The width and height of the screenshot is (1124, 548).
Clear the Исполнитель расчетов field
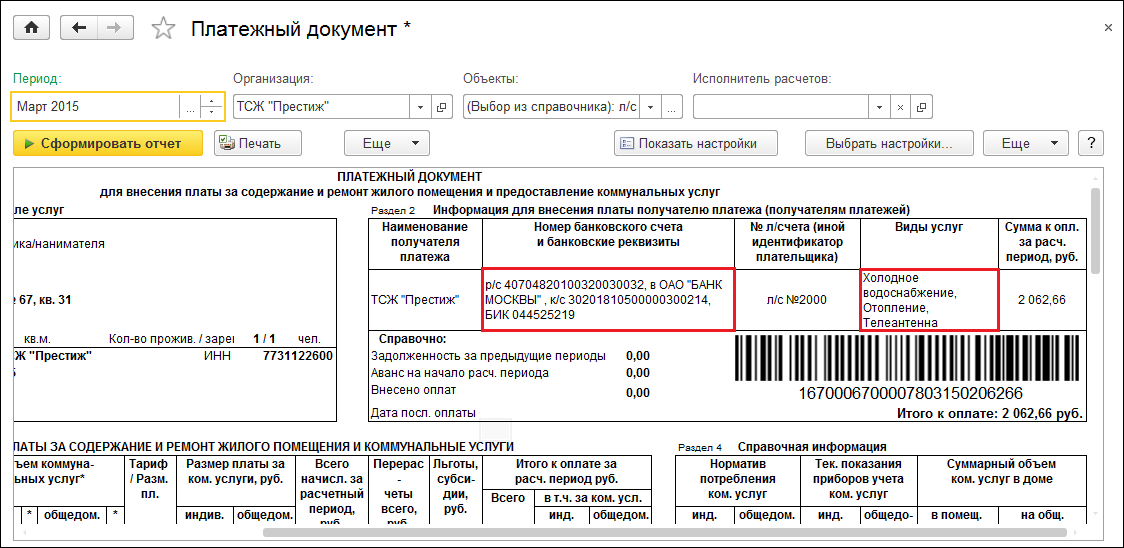pyautogui.click(x=899, y=106)
